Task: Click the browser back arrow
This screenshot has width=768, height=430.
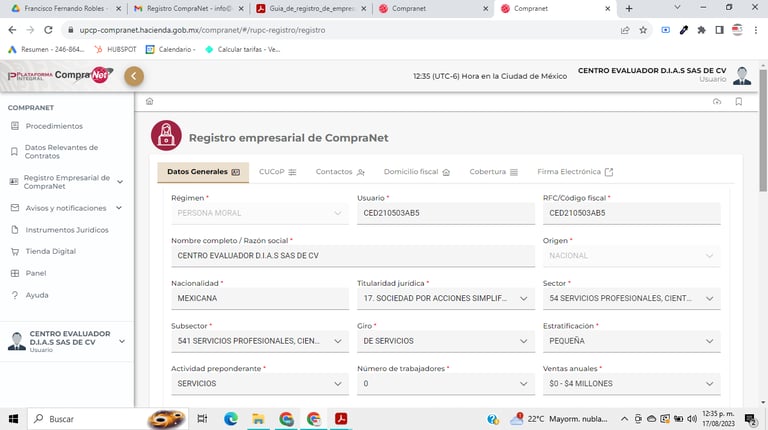Action: [x=12, y=30]
